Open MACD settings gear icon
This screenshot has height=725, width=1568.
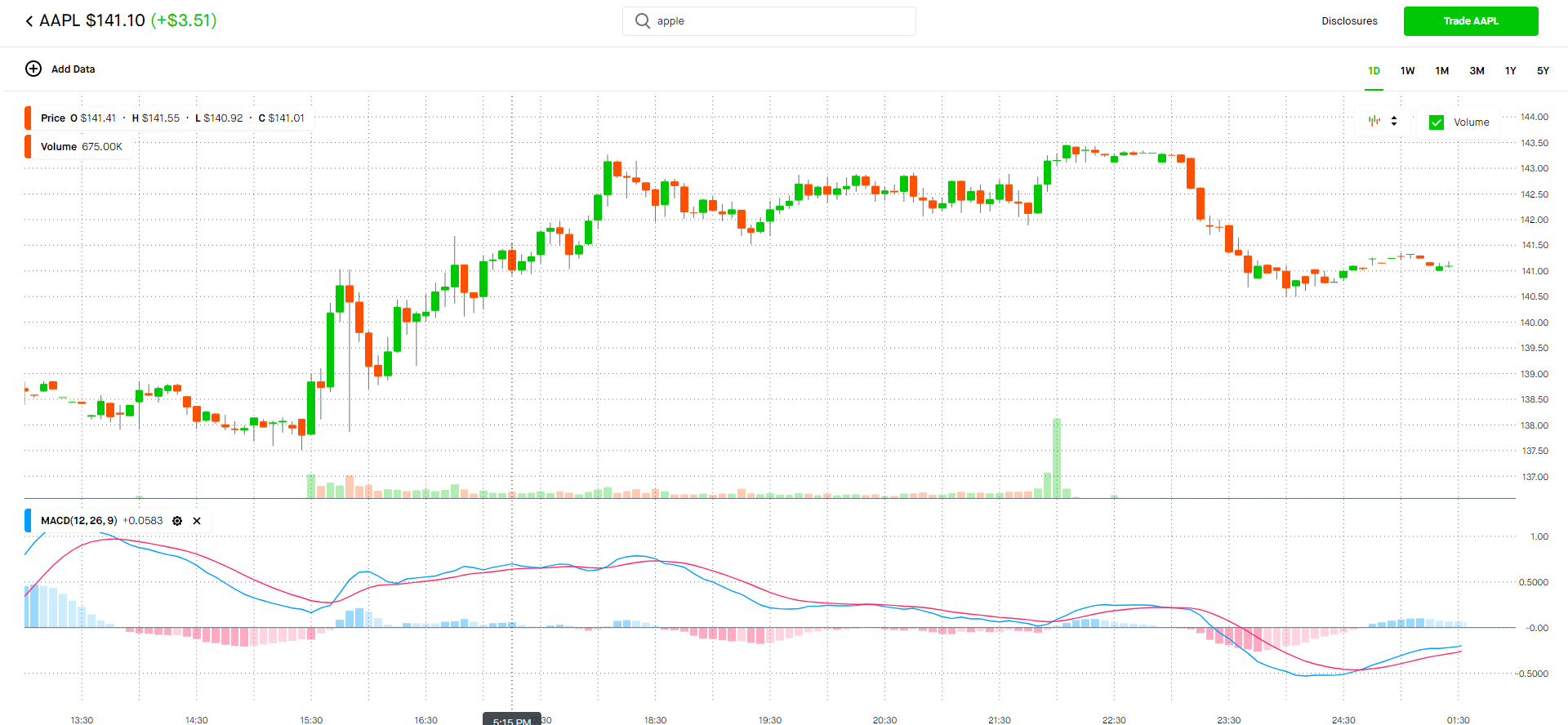(x=177, y=521)
